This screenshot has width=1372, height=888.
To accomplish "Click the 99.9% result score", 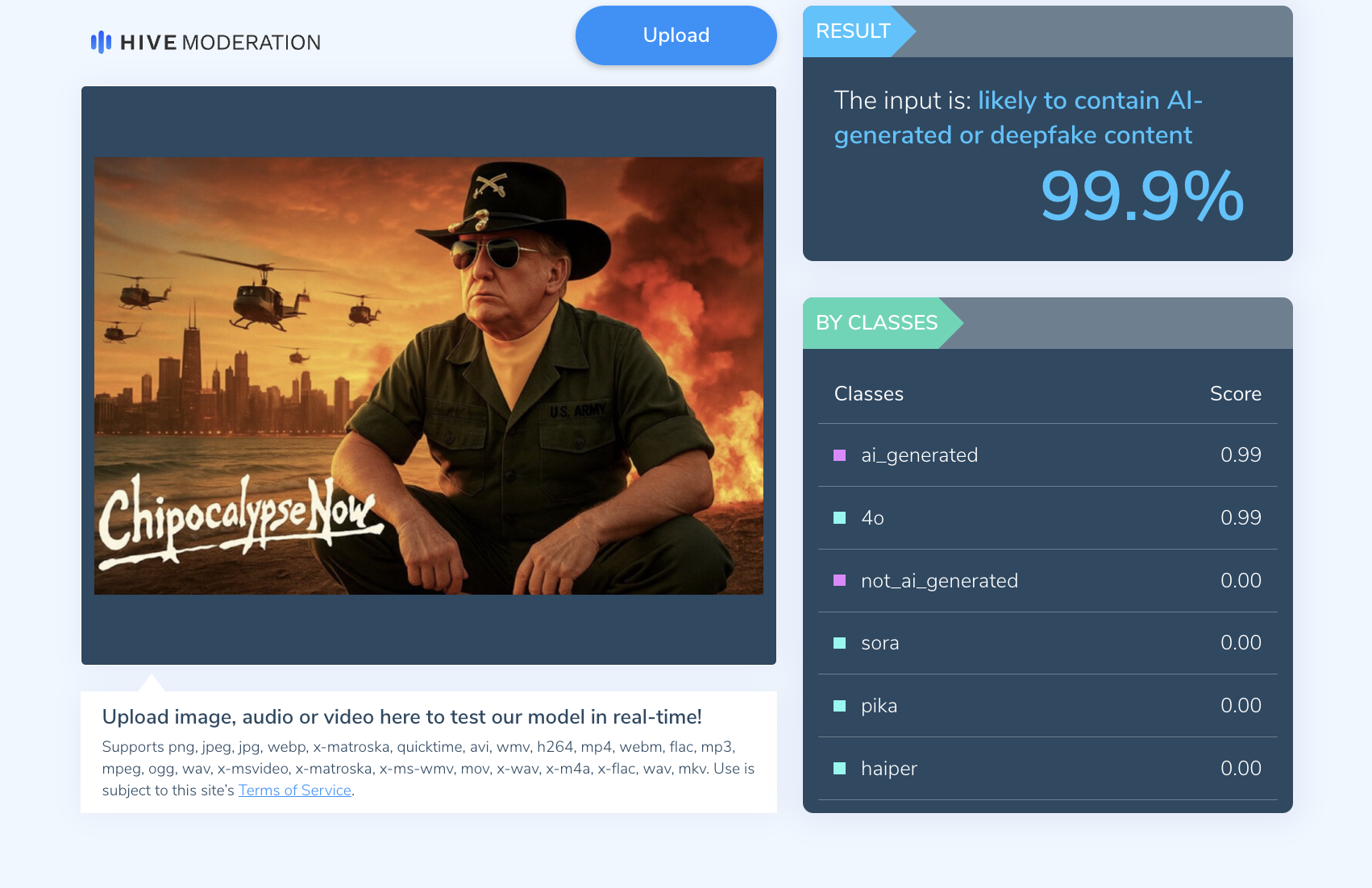I will 1142,196.
